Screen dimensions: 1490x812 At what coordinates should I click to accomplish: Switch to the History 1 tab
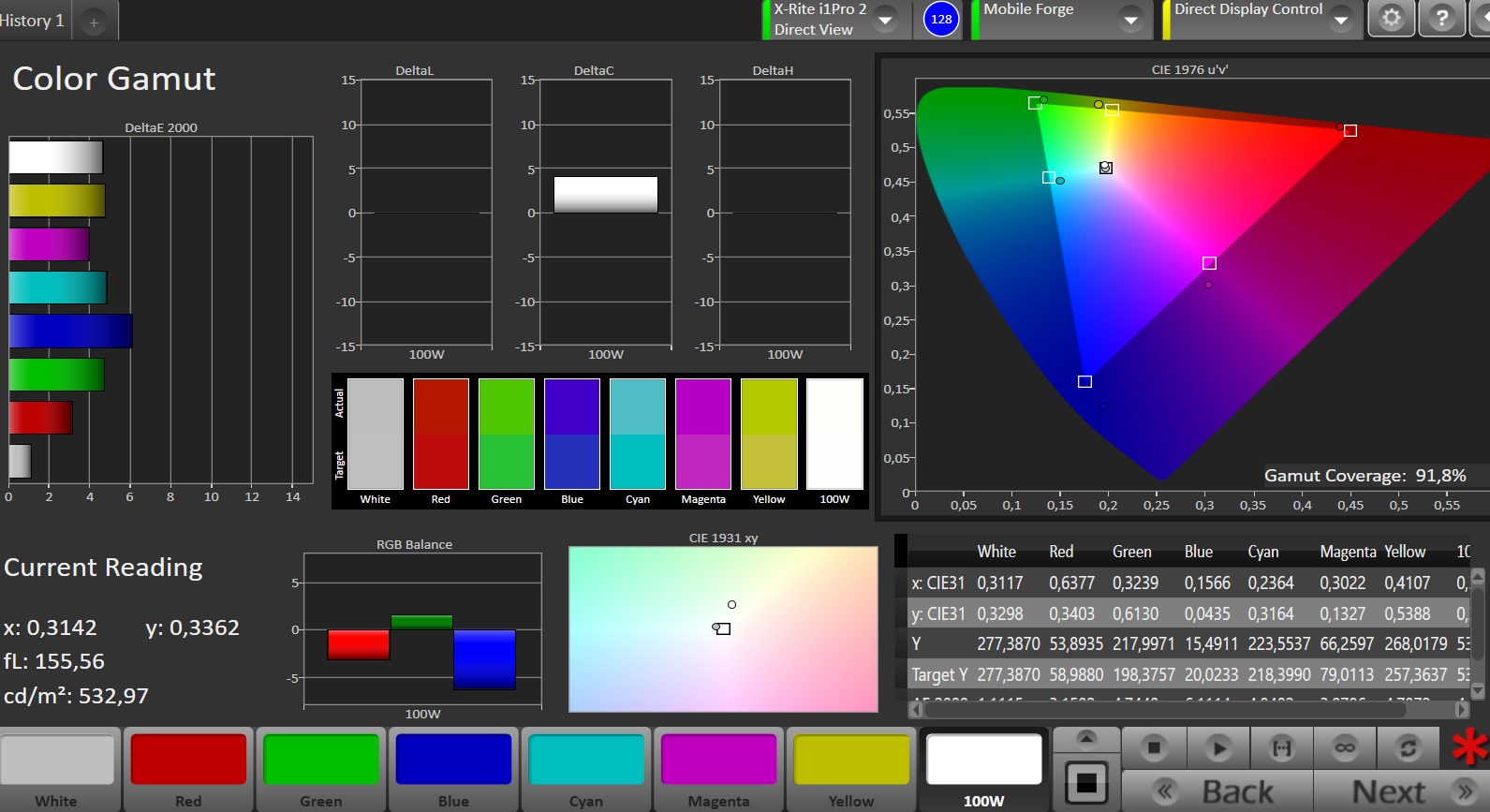pos(33,21)
